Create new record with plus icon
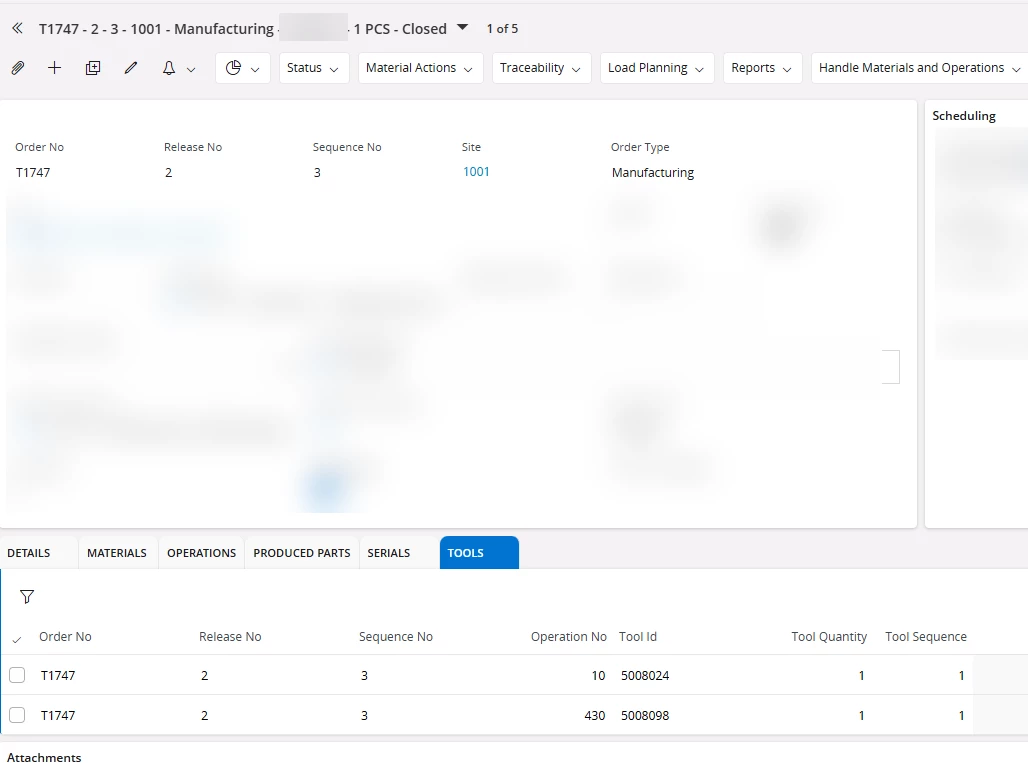The width and height of the screenshot is (1028, 763). pos(54,68)
